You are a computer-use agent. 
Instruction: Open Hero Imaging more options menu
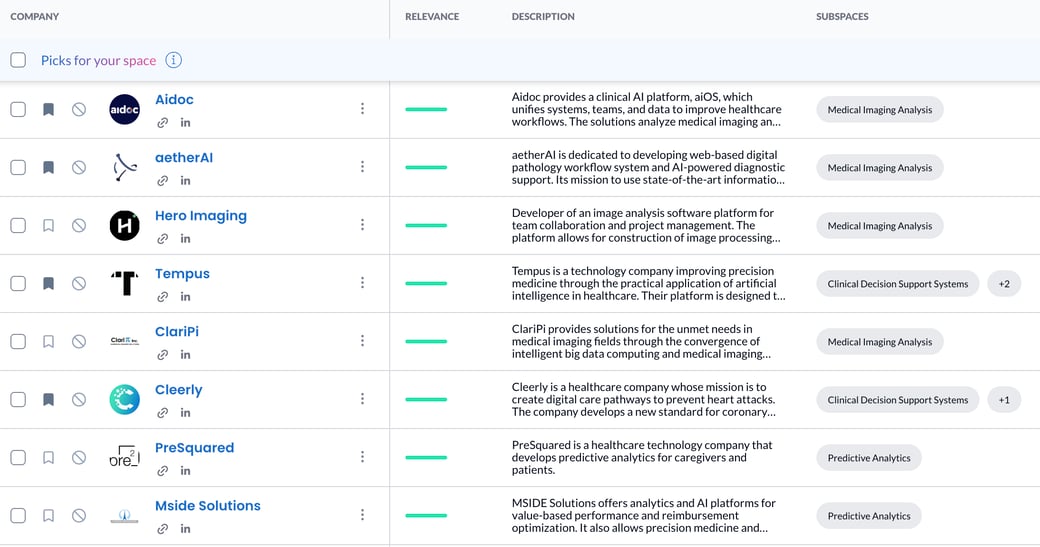(362, 224)
